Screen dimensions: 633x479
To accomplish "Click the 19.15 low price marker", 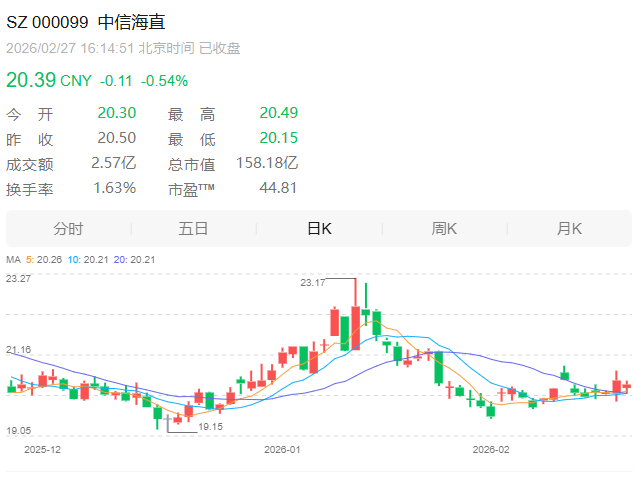I will click(210, 427).
